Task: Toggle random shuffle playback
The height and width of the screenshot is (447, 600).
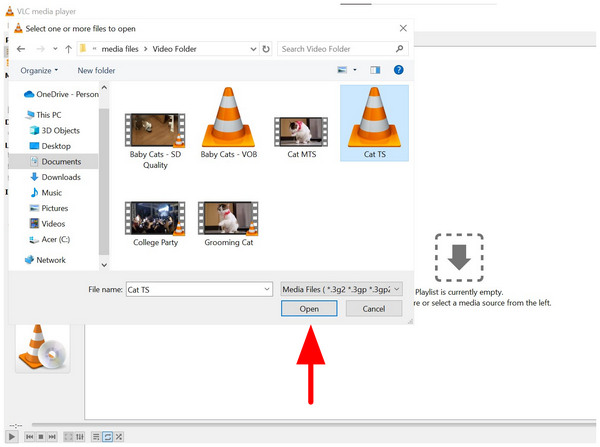Action: click(x=119, y=437)
